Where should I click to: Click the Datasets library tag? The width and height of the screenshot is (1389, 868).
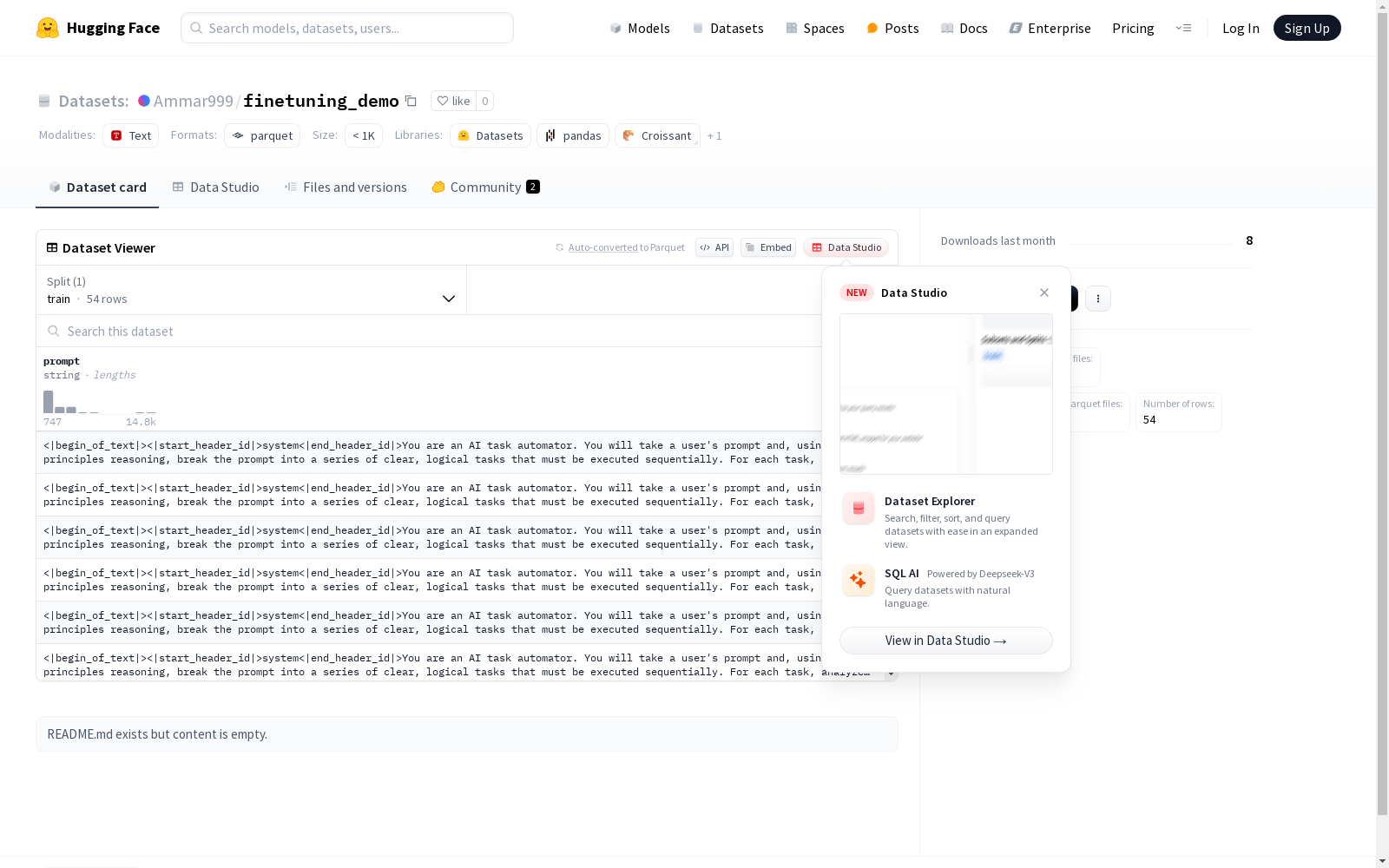coord(490,135)
